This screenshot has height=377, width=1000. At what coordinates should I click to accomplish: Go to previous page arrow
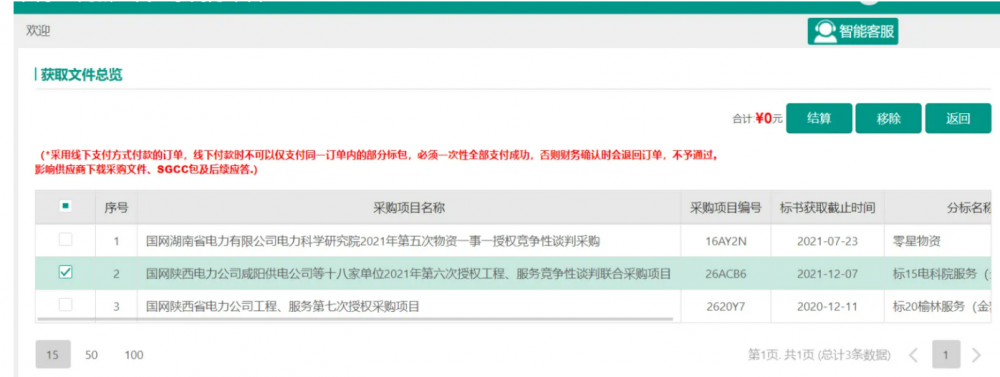point(913,355)
